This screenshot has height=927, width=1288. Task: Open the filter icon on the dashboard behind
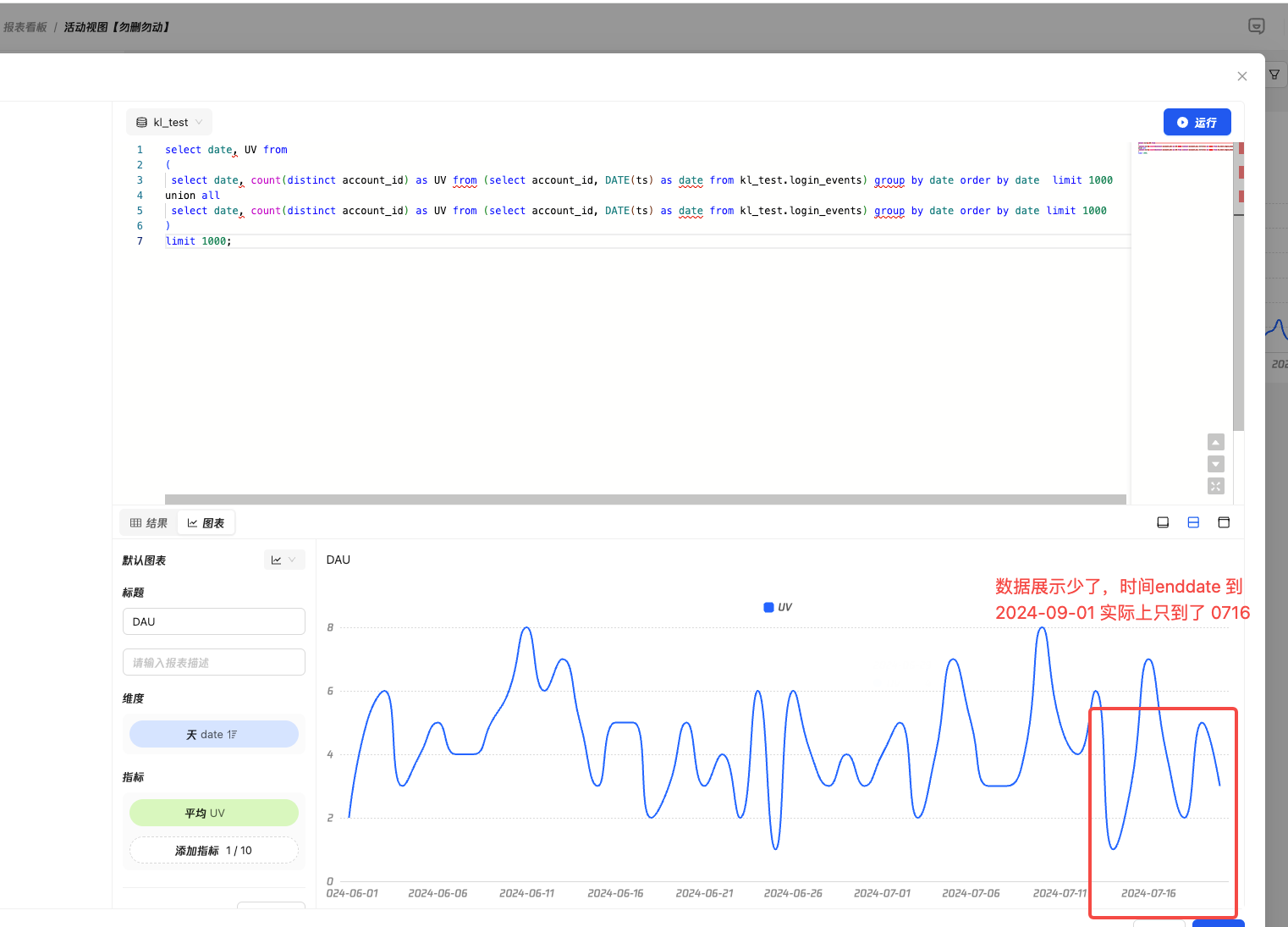[x=1274, y=74]
